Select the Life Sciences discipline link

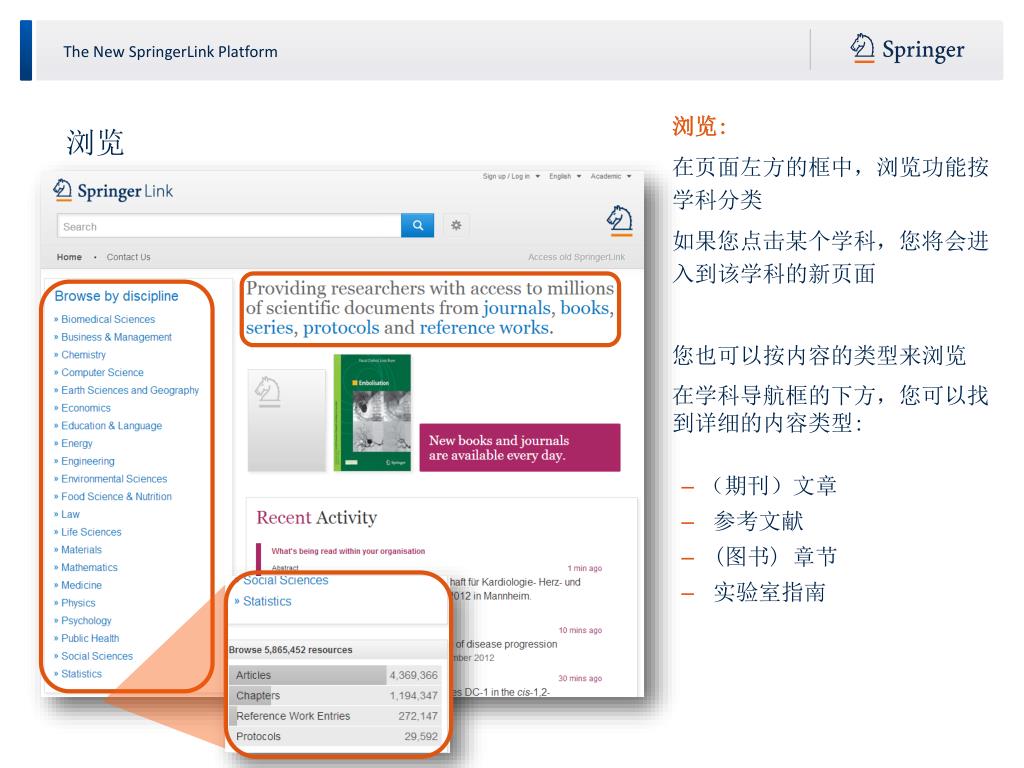91,532
